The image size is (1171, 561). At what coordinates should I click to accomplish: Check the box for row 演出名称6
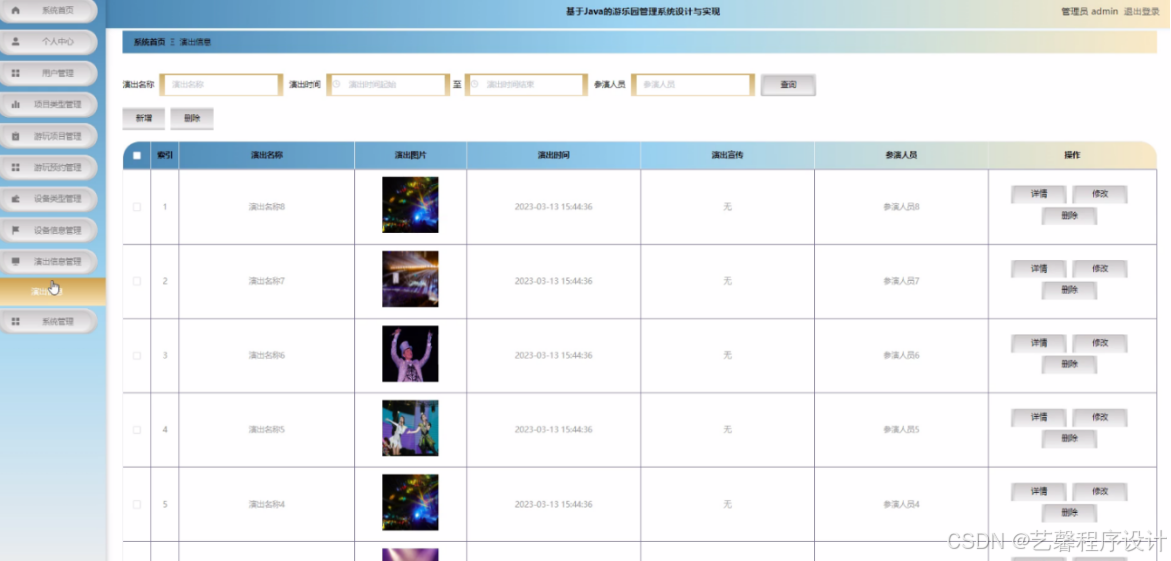[137, 356]
